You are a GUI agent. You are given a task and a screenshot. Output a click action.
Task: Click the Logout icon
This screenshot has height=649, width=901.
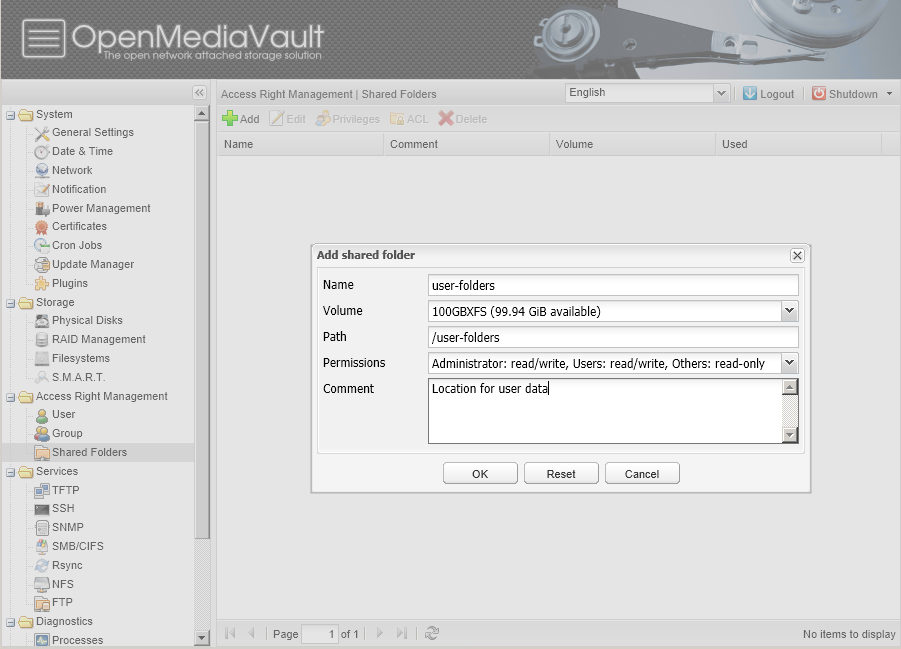click(750, 93)
